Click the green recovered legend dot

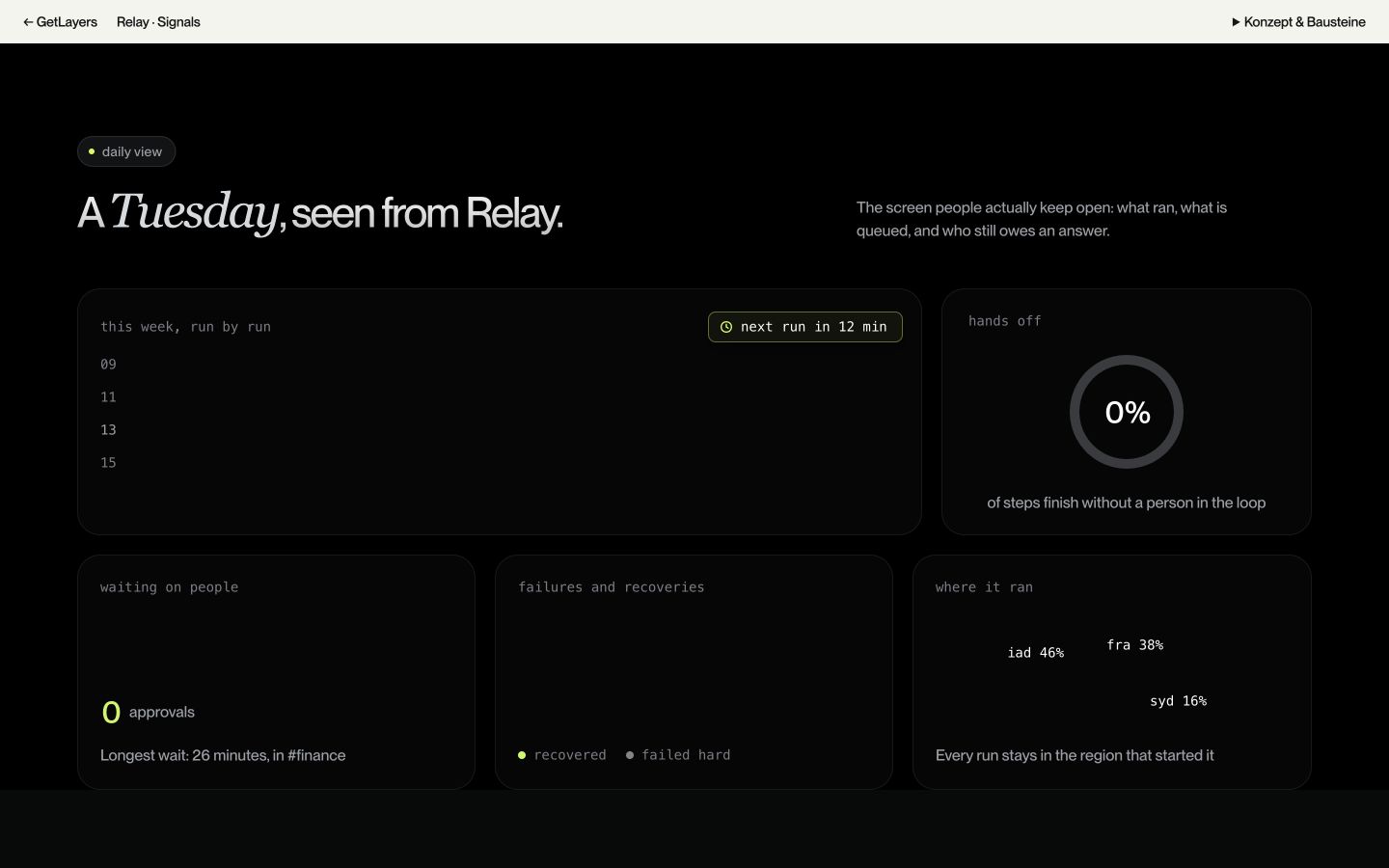pyautogui.click(x=522, y=755)
